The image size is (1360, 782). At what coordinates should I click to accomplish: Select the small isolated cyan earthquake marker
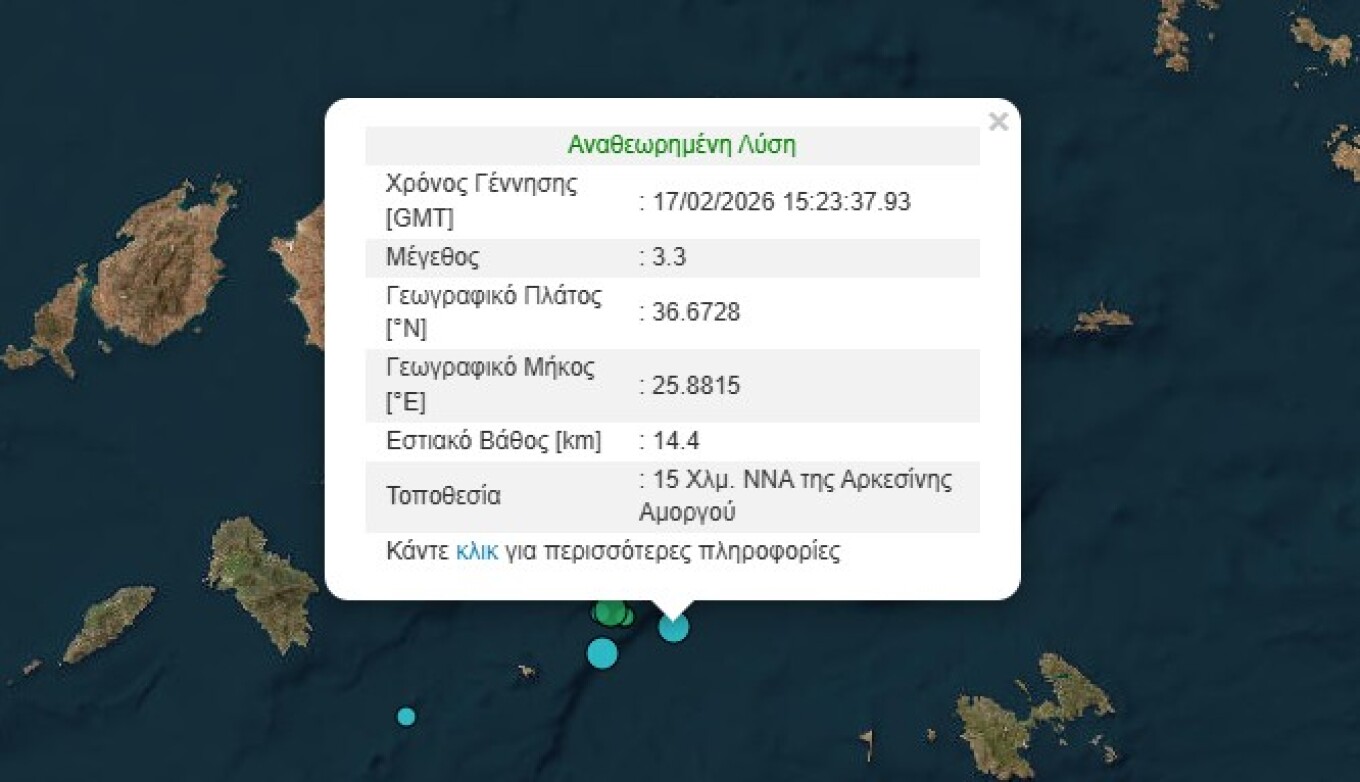(406, 716)
